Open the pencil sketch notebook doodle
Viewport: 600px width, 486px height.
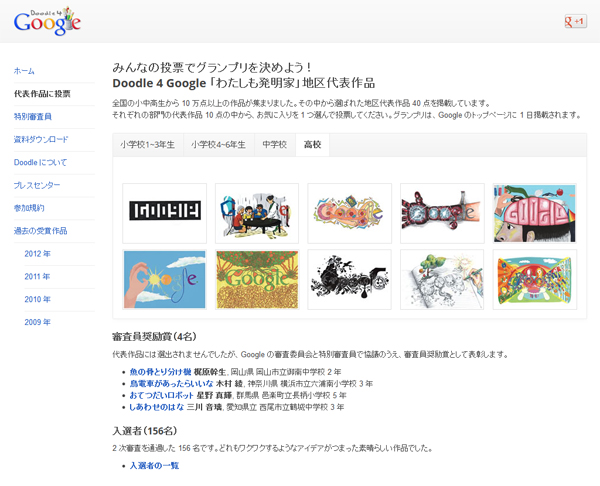click(442, 279)
